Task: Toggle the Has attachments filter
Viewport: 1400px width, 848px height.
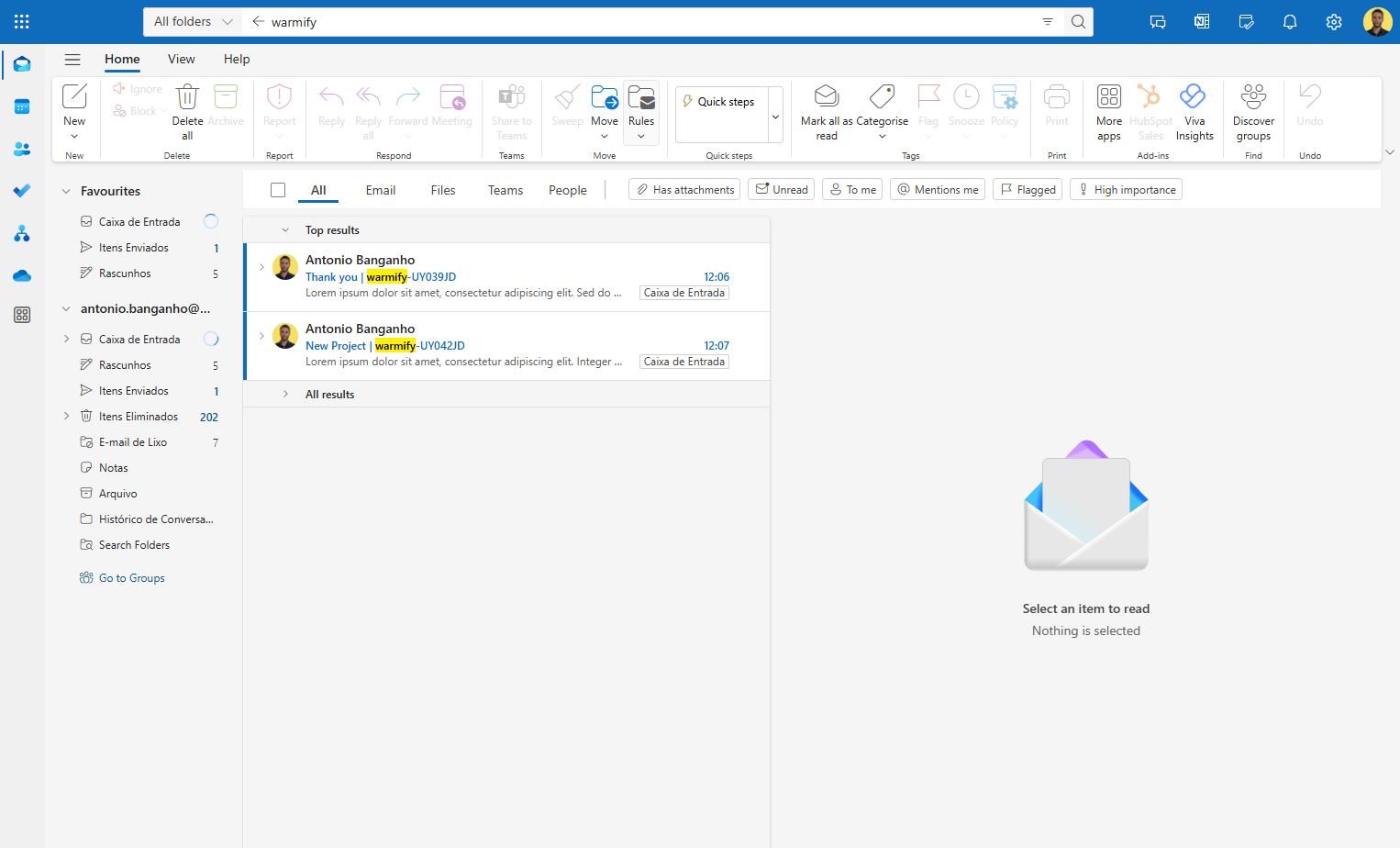Action: coord(684,190)
